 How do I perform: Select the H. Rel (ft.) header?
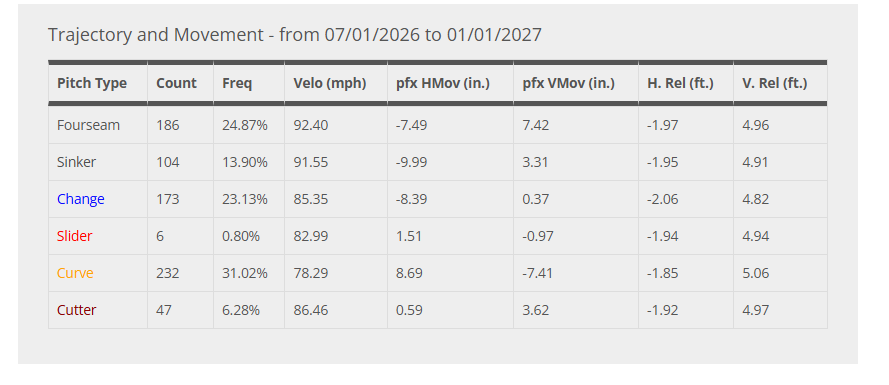tap(680, 83)
